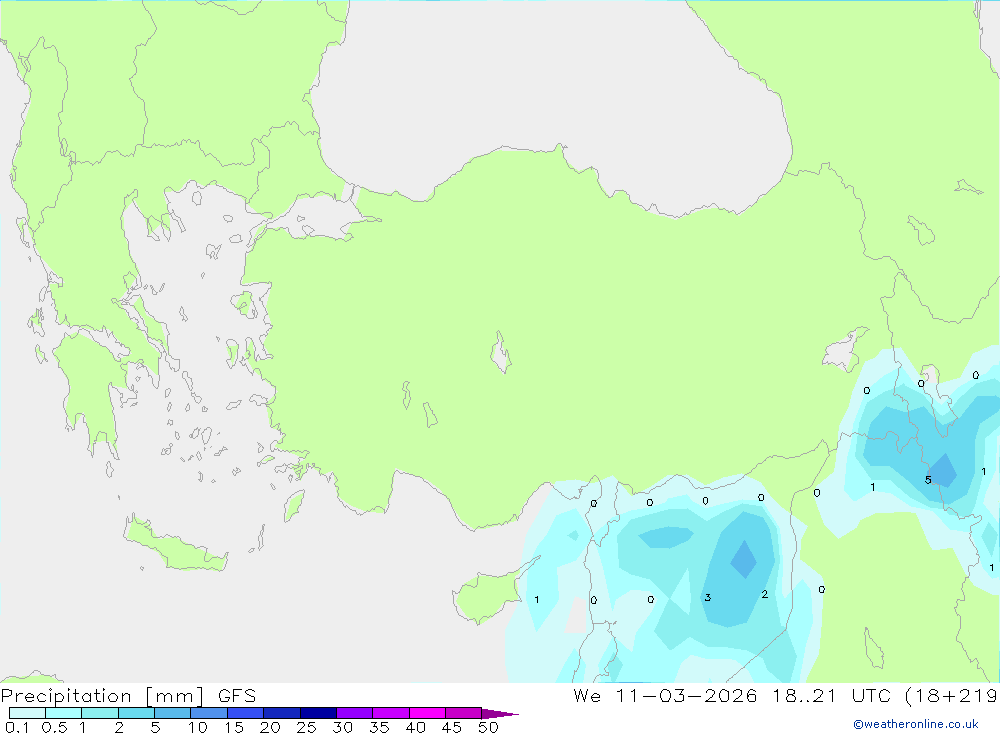Select the 15–20 mm legend swatch
The width and height of the screenshot is (1000, 733).
click(246, 713)
